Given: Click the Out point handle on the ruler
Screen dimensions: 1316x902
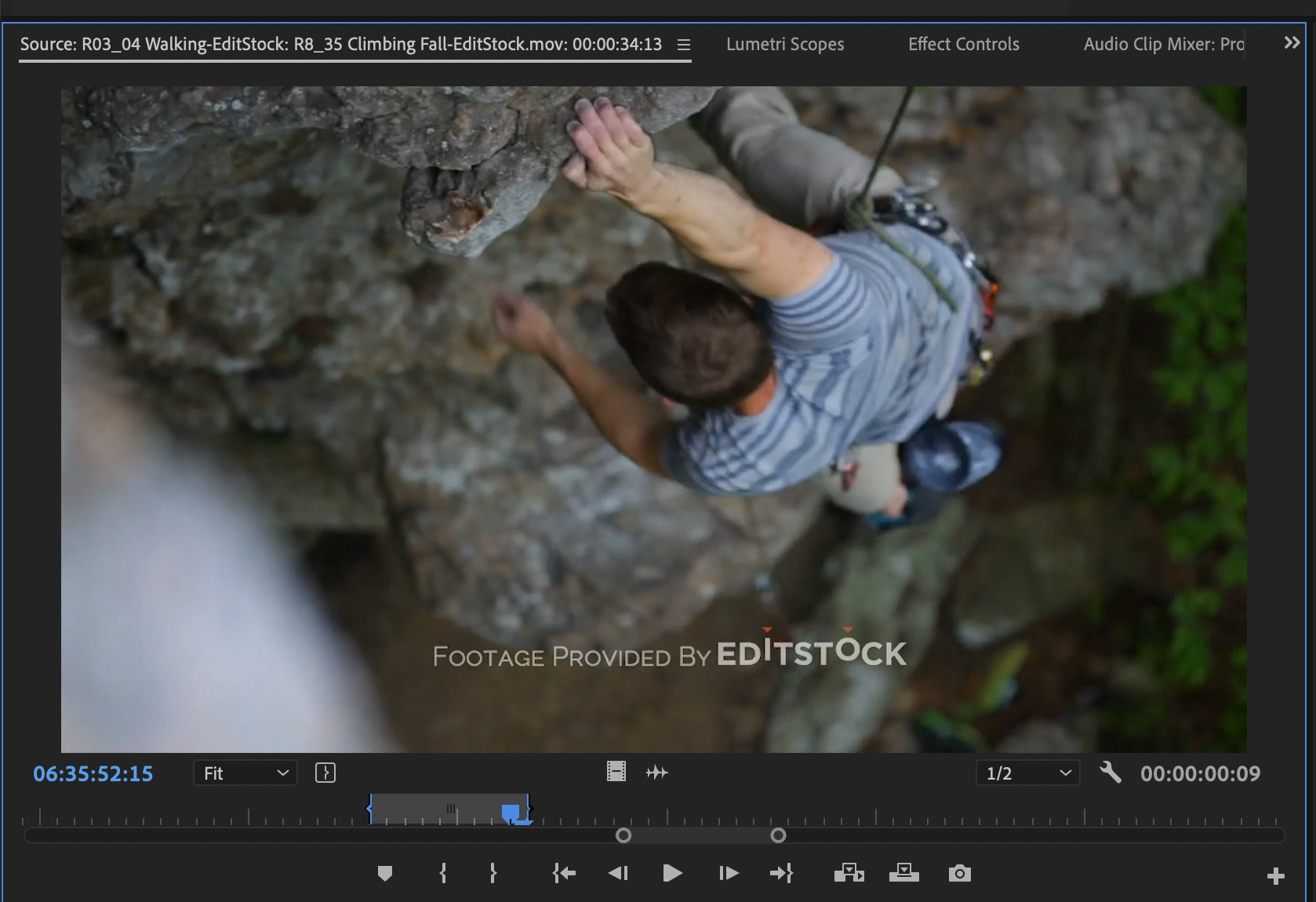Looking at the screenshot, I should pyautogui.click(x=529, y=809).
